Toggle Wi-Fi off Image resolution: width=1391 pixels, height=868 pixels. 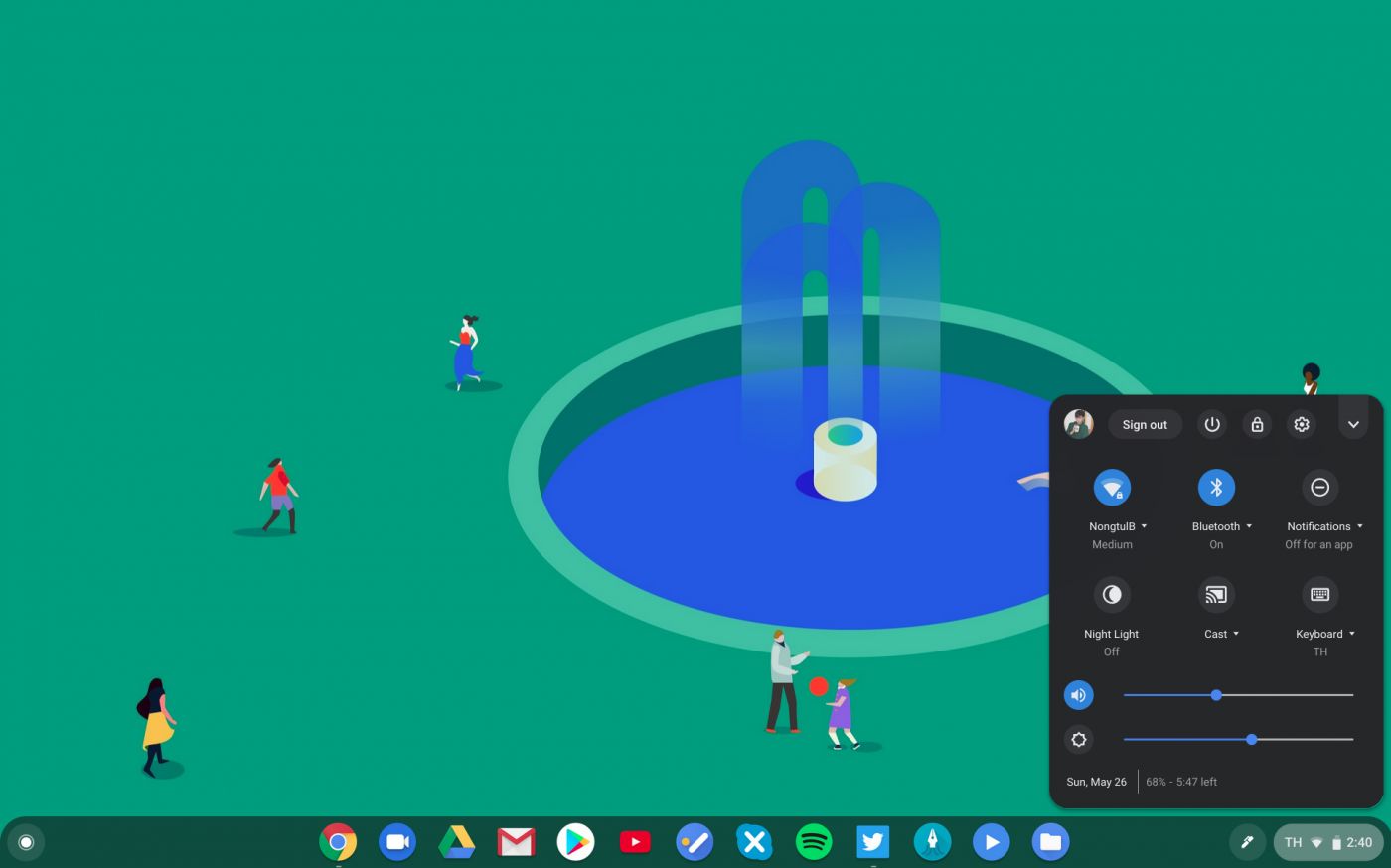pyautogui.click(x=1112, y=488)
